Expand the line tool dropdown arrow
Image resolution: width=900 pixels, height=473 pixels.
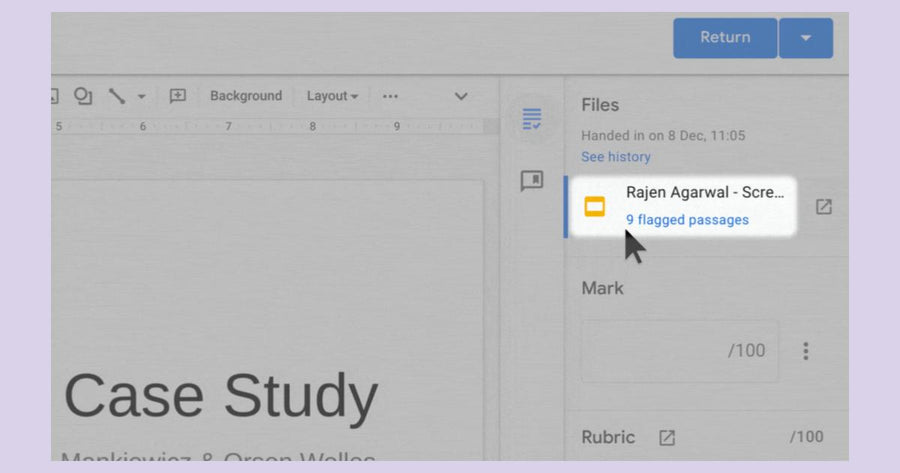pyautogui.click(x=141, y=96)
